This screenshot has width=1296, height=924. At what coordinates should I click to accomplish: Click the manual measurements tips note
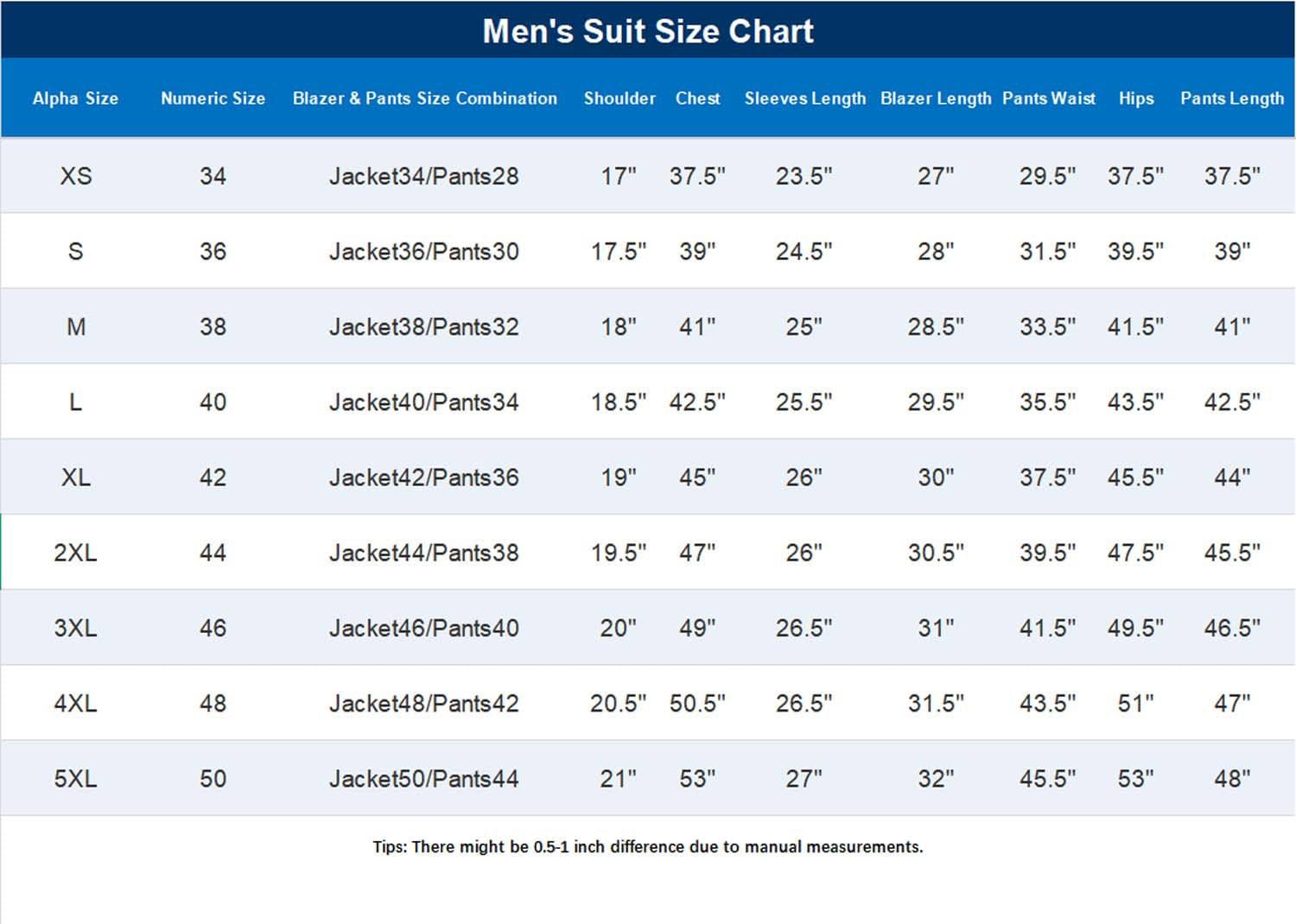[648, 846]
